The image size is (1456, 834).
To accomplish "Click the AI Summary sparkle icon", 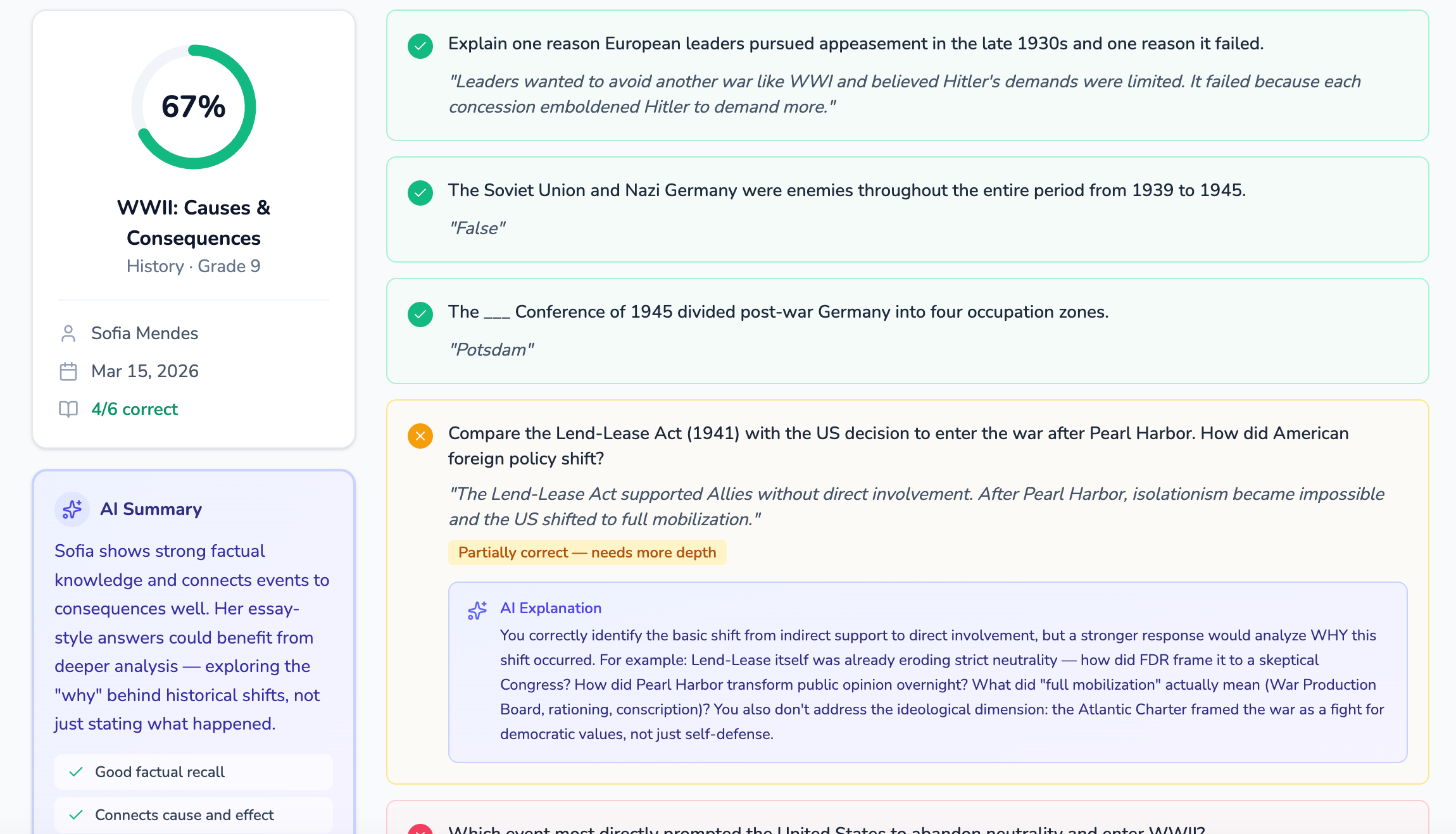I will (72, 509).
